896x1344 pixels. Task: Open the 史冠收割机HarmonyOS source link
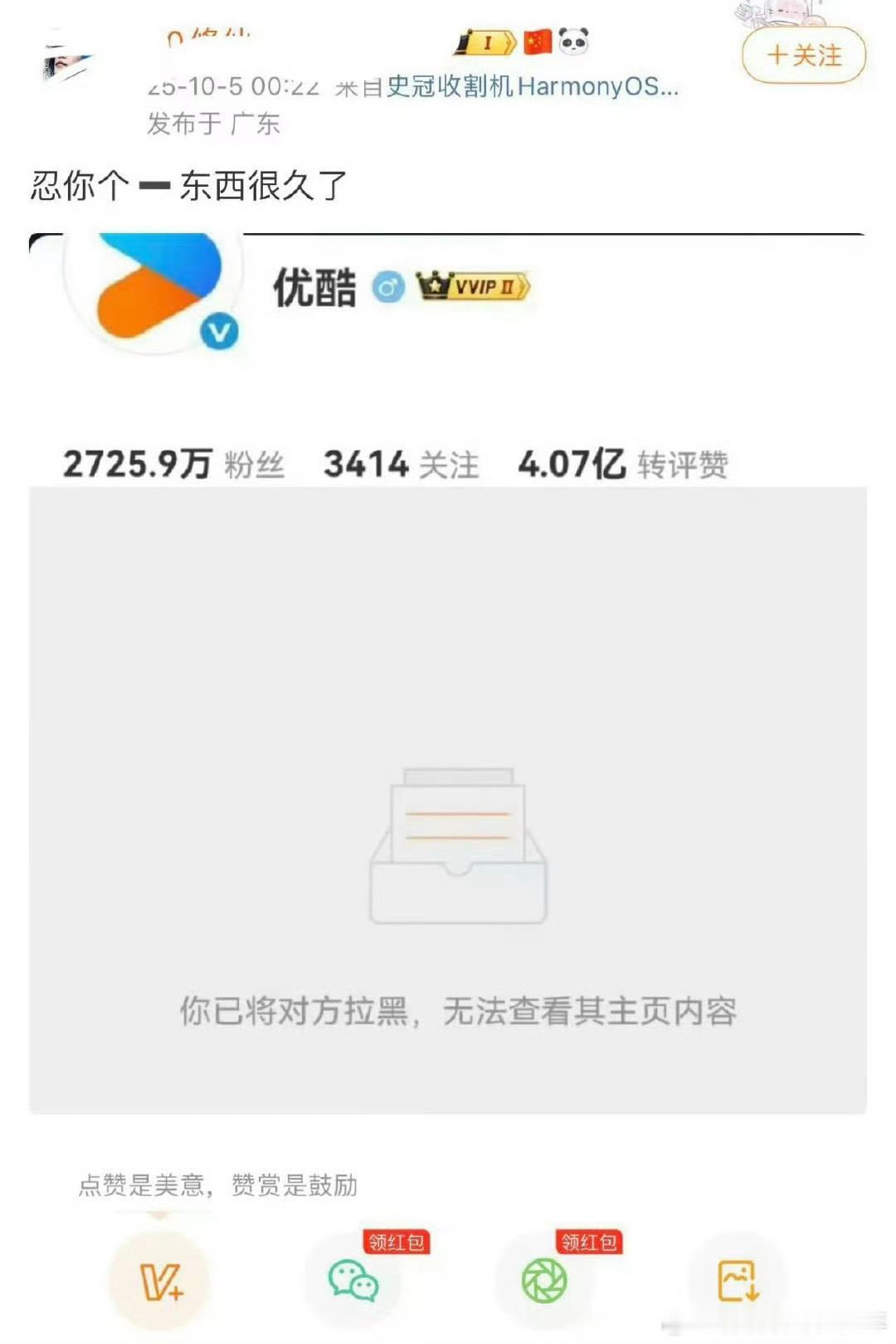click(533, 86)
